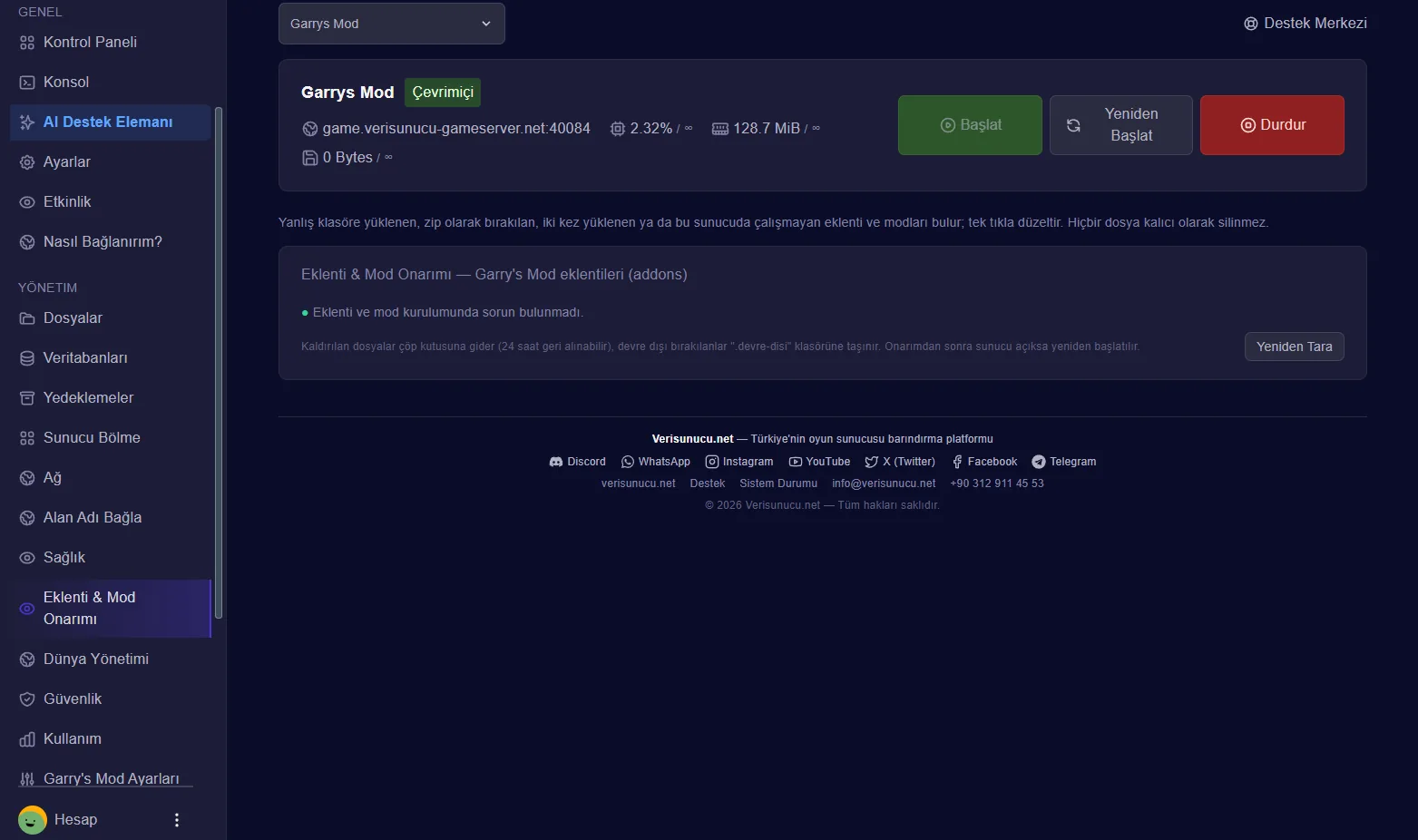Click the Yeniden Başlat restart button
The image size is (1418, 840).
(x=1121, y=125)
